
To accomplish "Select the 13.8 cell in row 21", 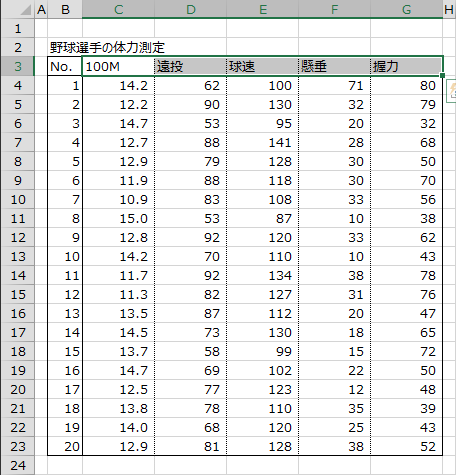I will point(118,408).
